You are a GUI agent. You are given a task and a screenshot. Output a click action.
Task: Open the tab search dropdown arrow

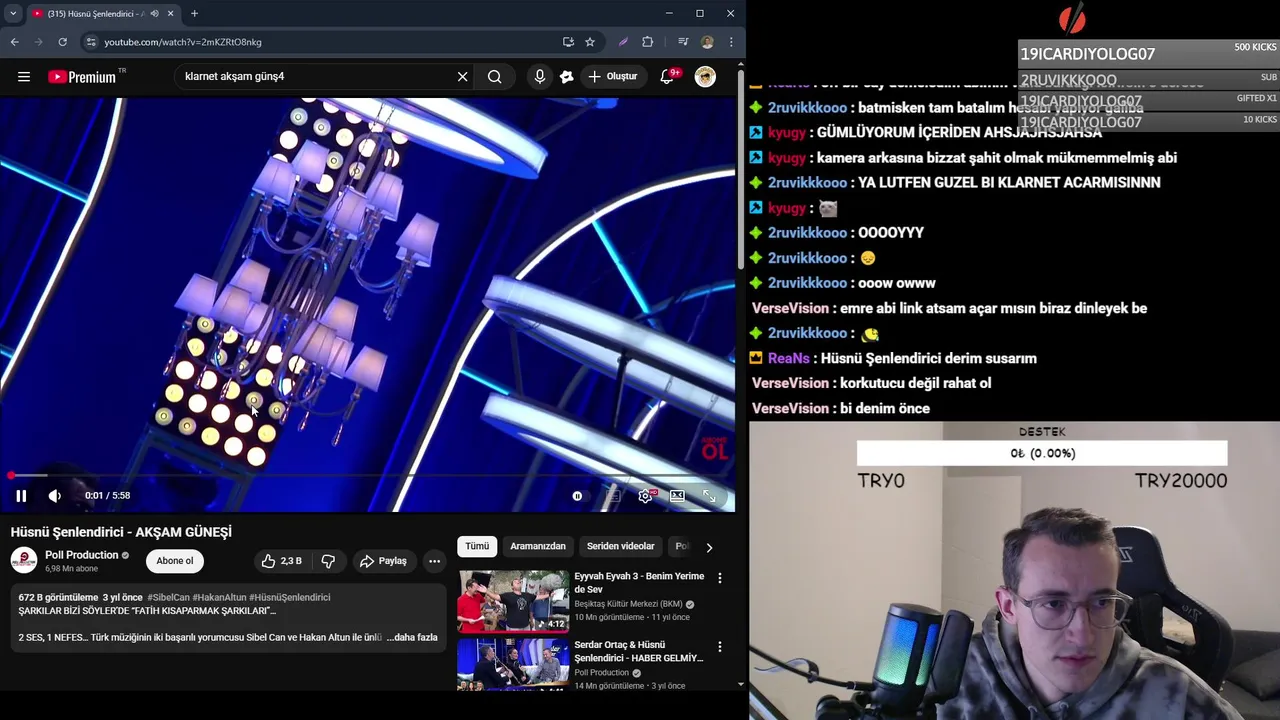pyautogui.click(x=13, y=13)
